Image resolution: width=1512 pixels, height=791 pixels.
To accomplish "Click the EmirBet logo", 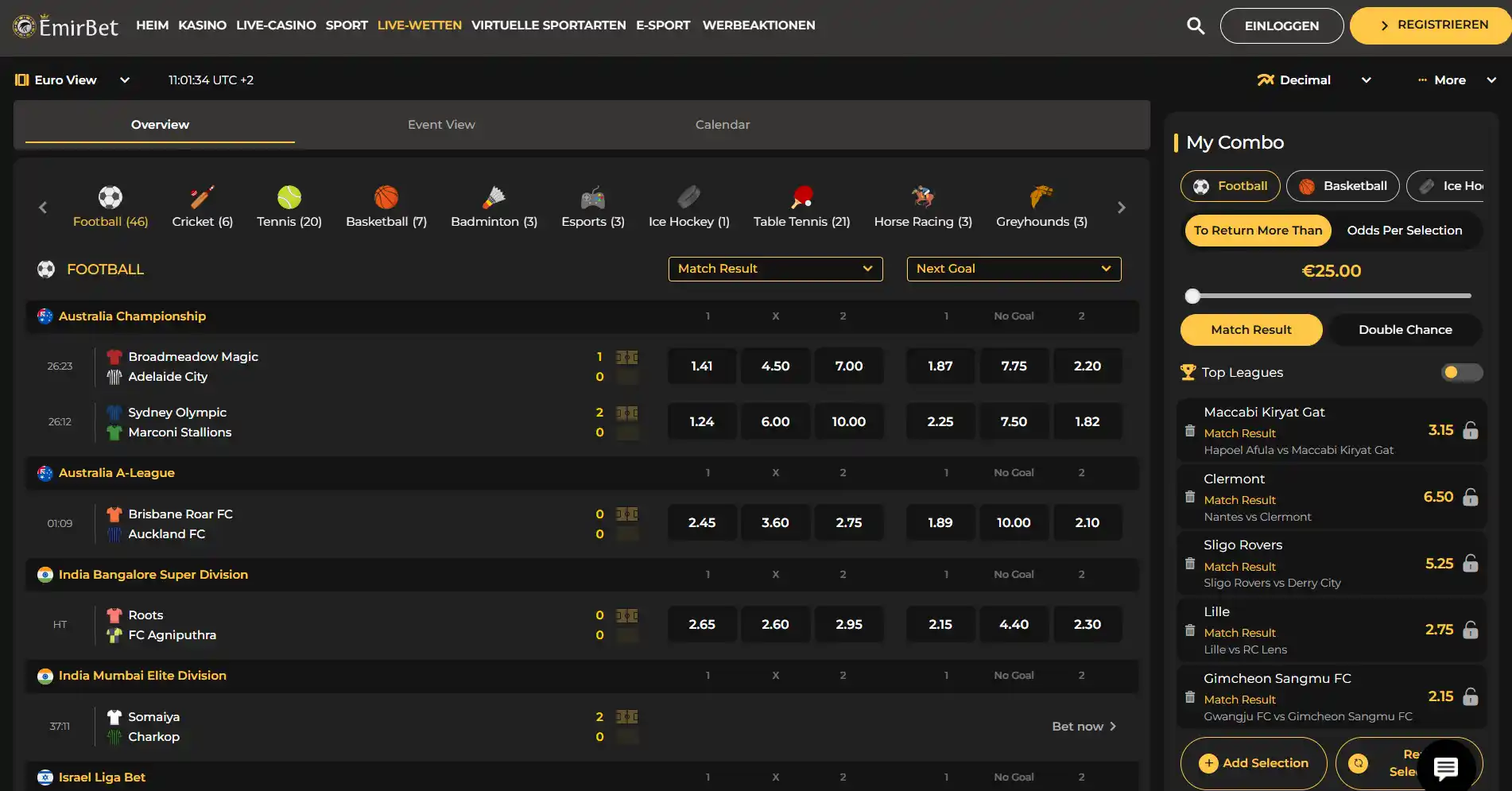I will click(65, 26).
